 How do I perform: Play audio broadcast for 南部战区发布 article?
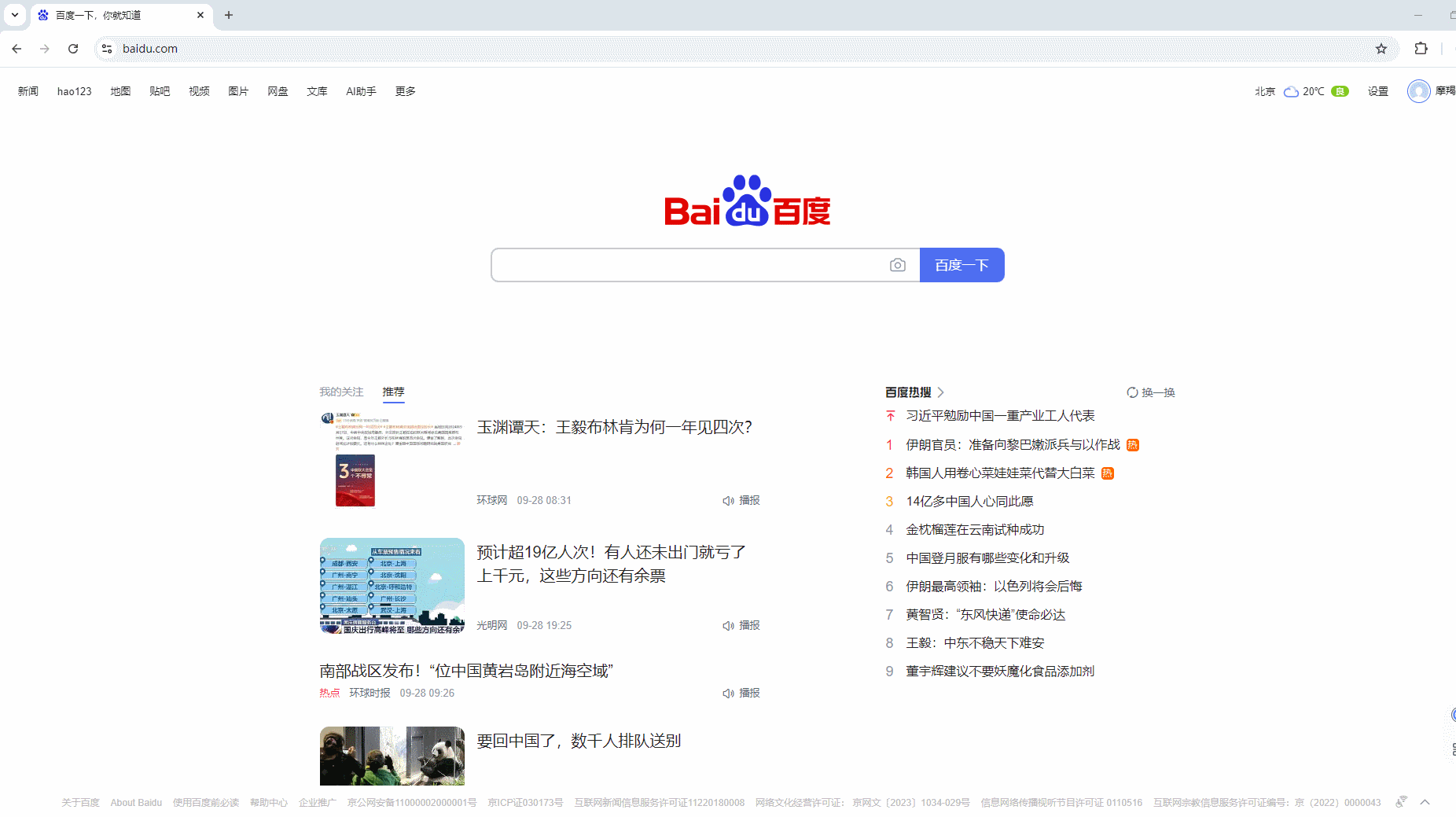click(x=741, y=693)
